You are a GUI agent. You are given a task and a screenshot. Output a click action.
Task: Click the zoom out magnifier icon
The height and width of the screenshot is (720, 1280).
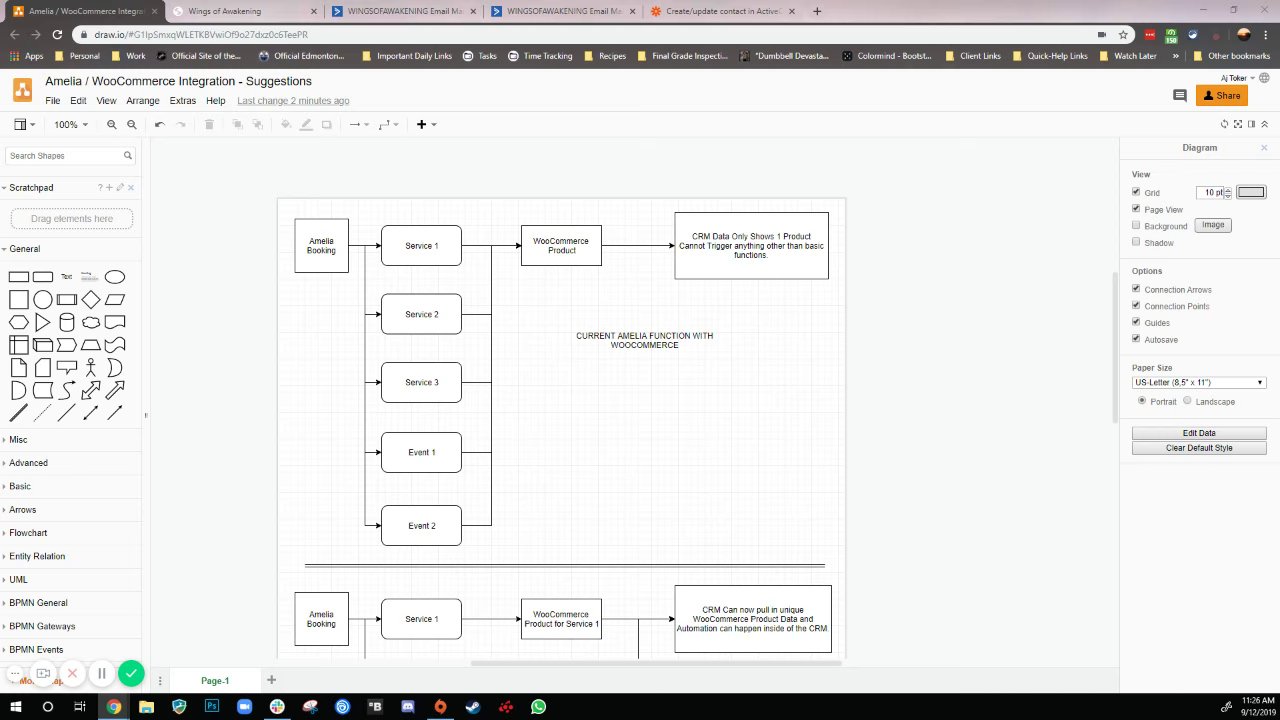click(x=132, y=125)
